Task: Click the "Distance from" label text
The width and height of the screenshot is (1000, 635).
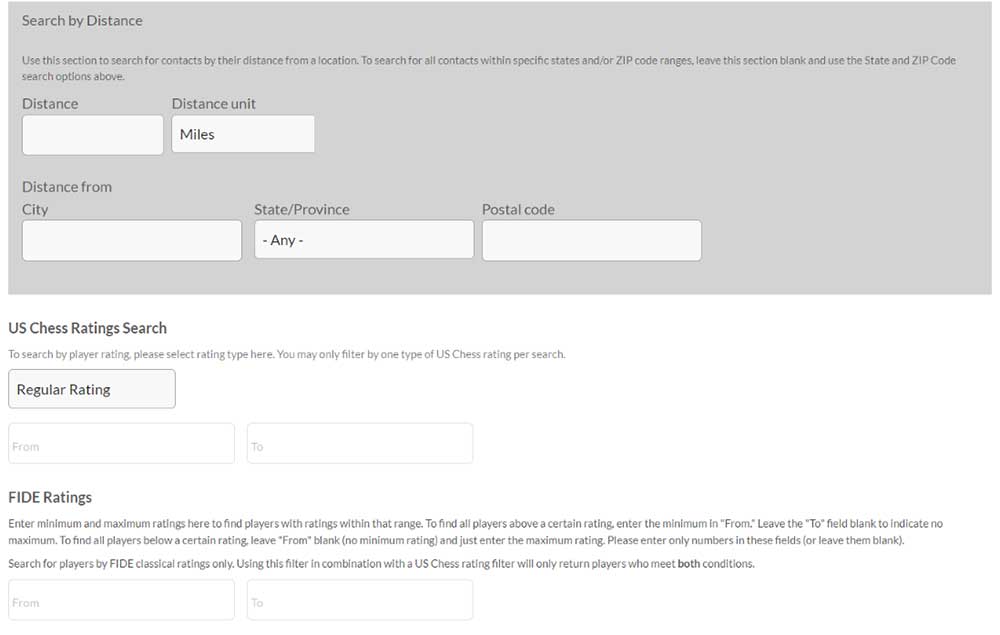Action: coord(67,186)
